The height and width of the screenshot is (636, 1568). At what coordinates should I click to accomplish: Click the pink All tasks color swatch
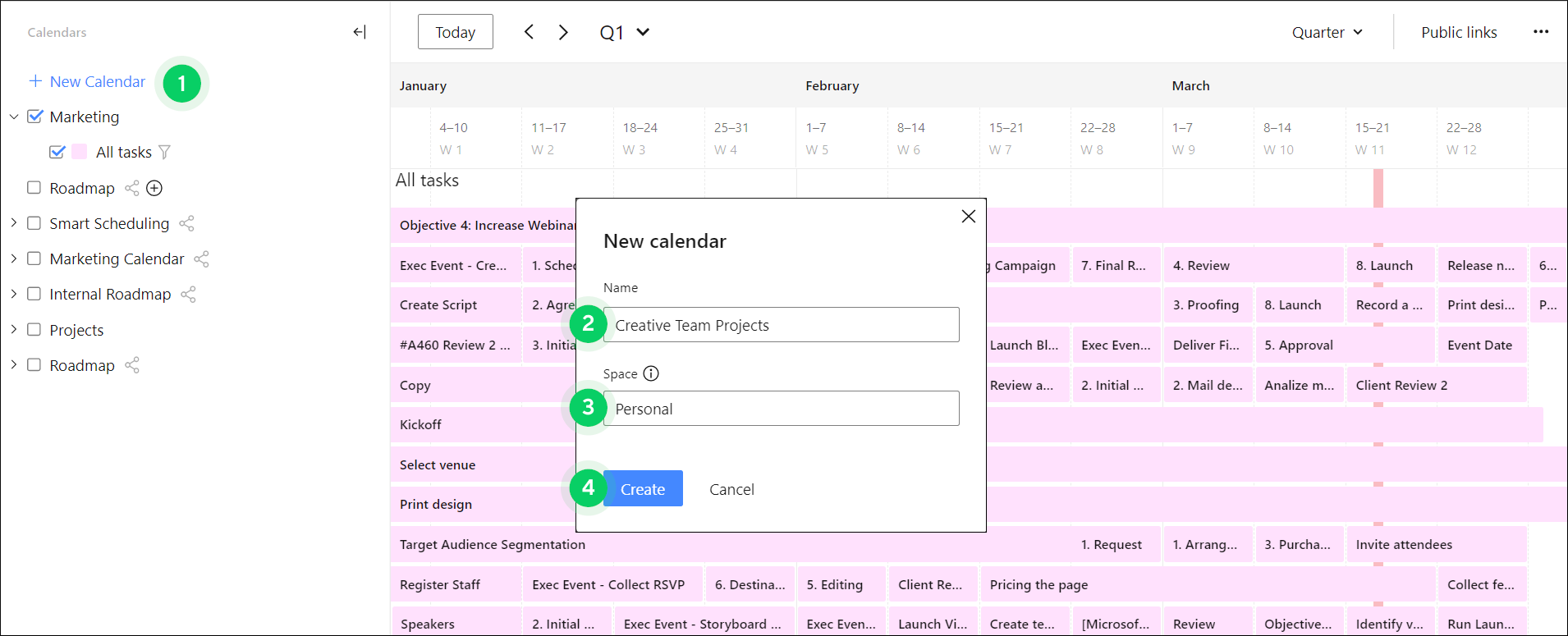[x=80, y=152]
